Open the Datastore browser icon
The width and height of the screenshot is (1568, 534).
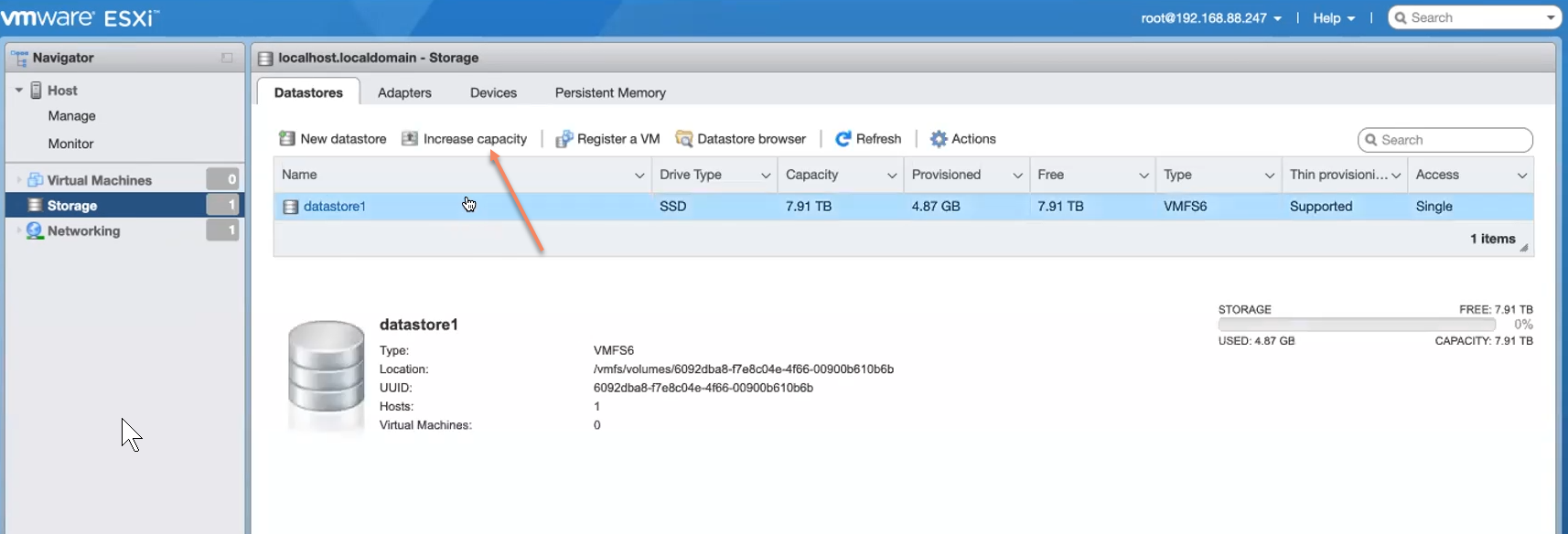pos(683,139)
